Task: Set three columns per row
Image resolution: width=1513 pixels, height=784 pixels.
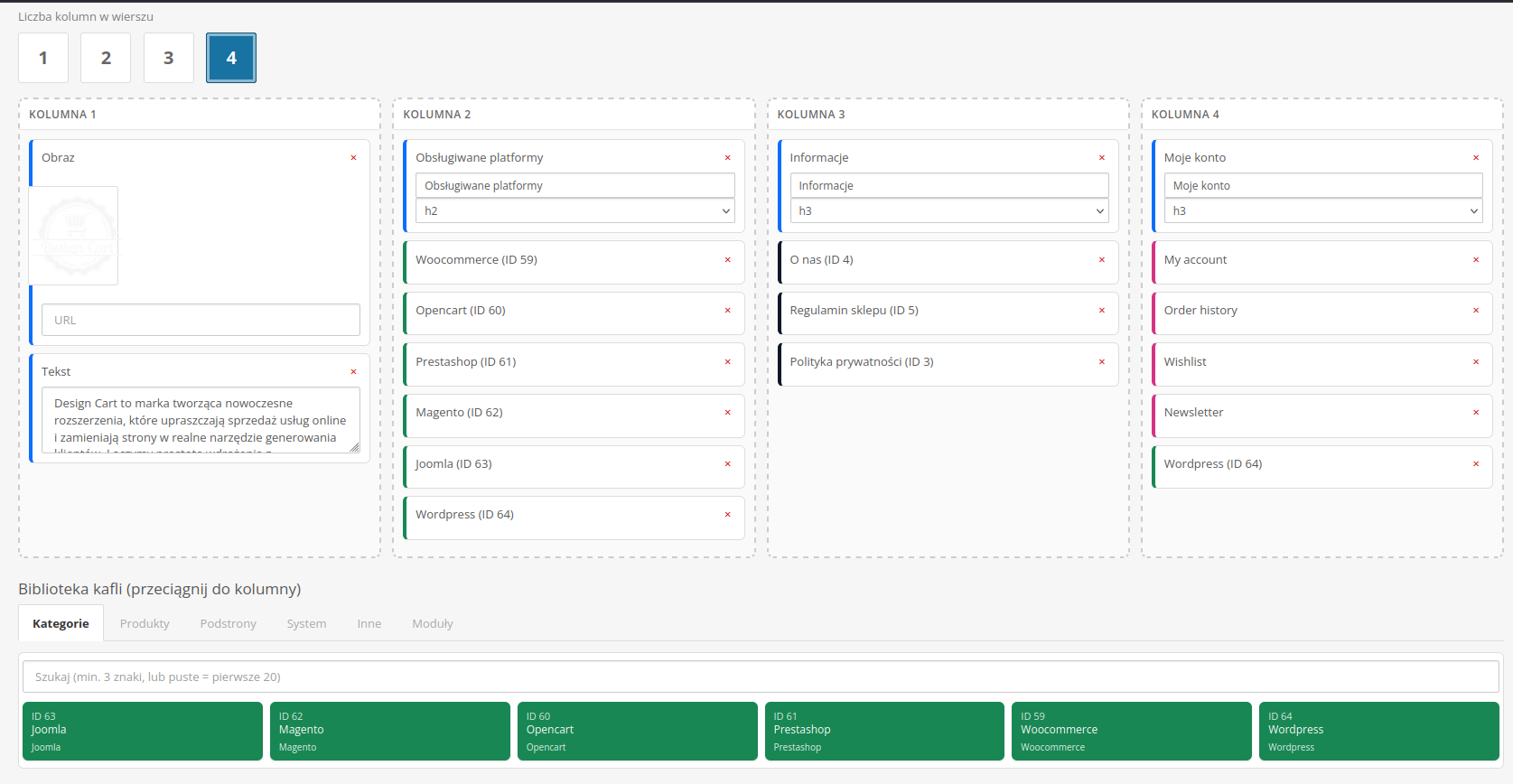Action: pos(168,58)
